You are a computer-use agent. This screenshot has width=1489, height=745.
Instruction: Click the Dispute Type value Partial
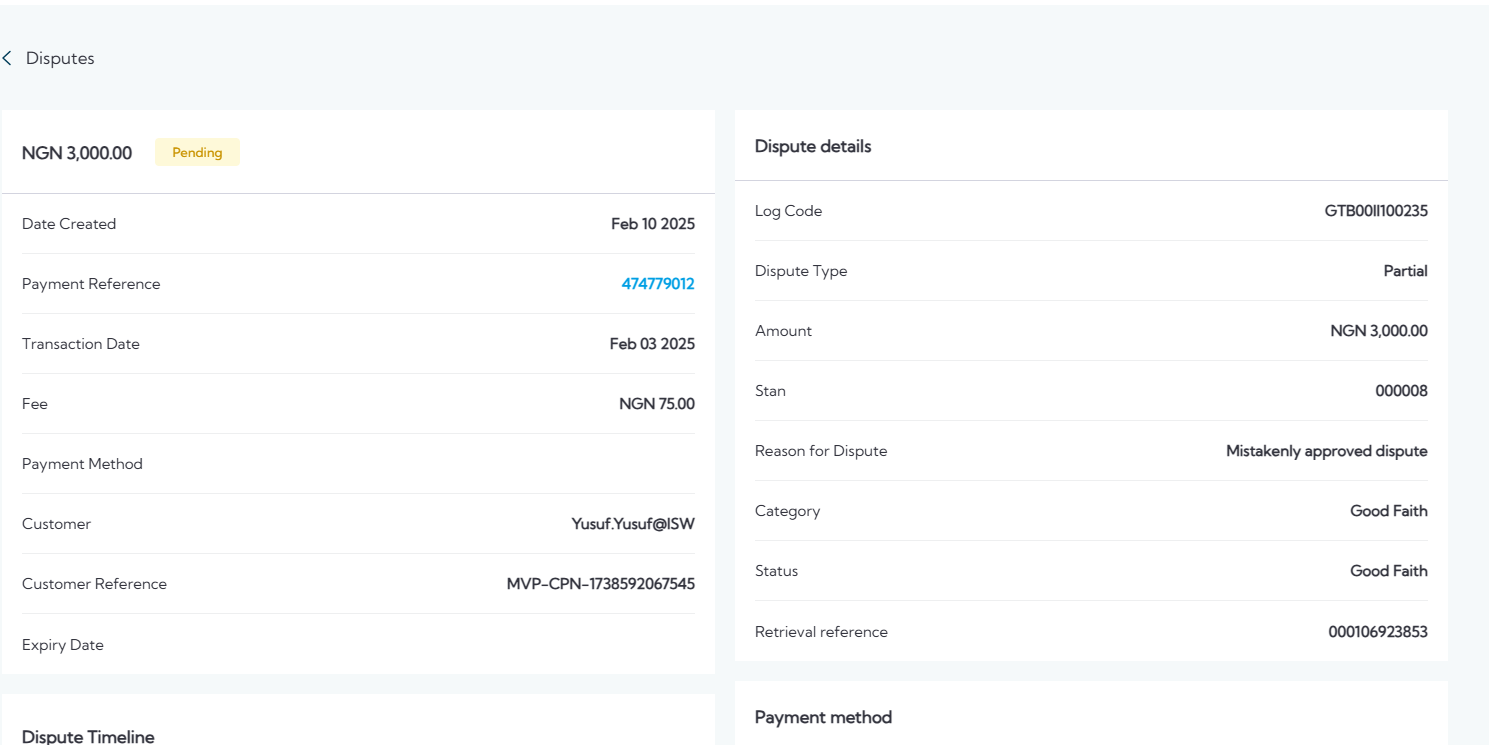click(1405, 271)
